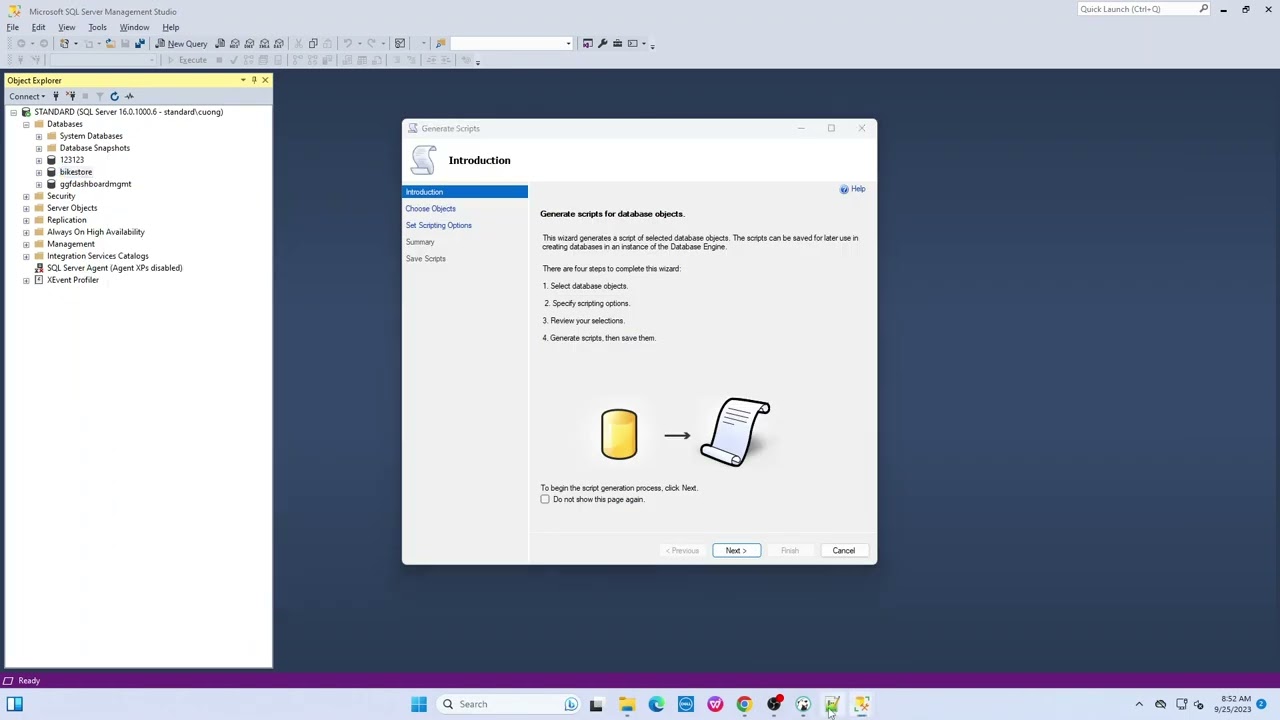Click the Toolbox icon in the main toolbar
Viewport: 1280px width, 720px height.
(x=617, y=44)
